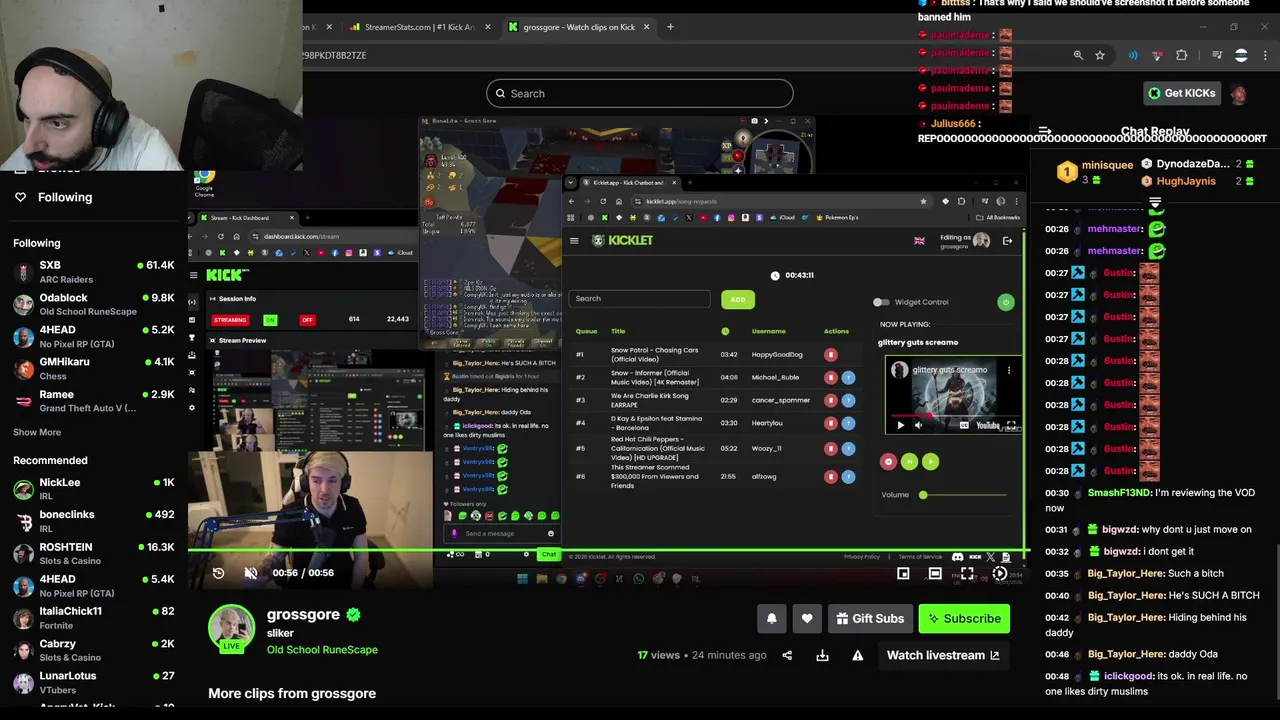1280x720 pixels.
Task: Open LunarLotus recommended channel
Action: click(x=94, y=682)
